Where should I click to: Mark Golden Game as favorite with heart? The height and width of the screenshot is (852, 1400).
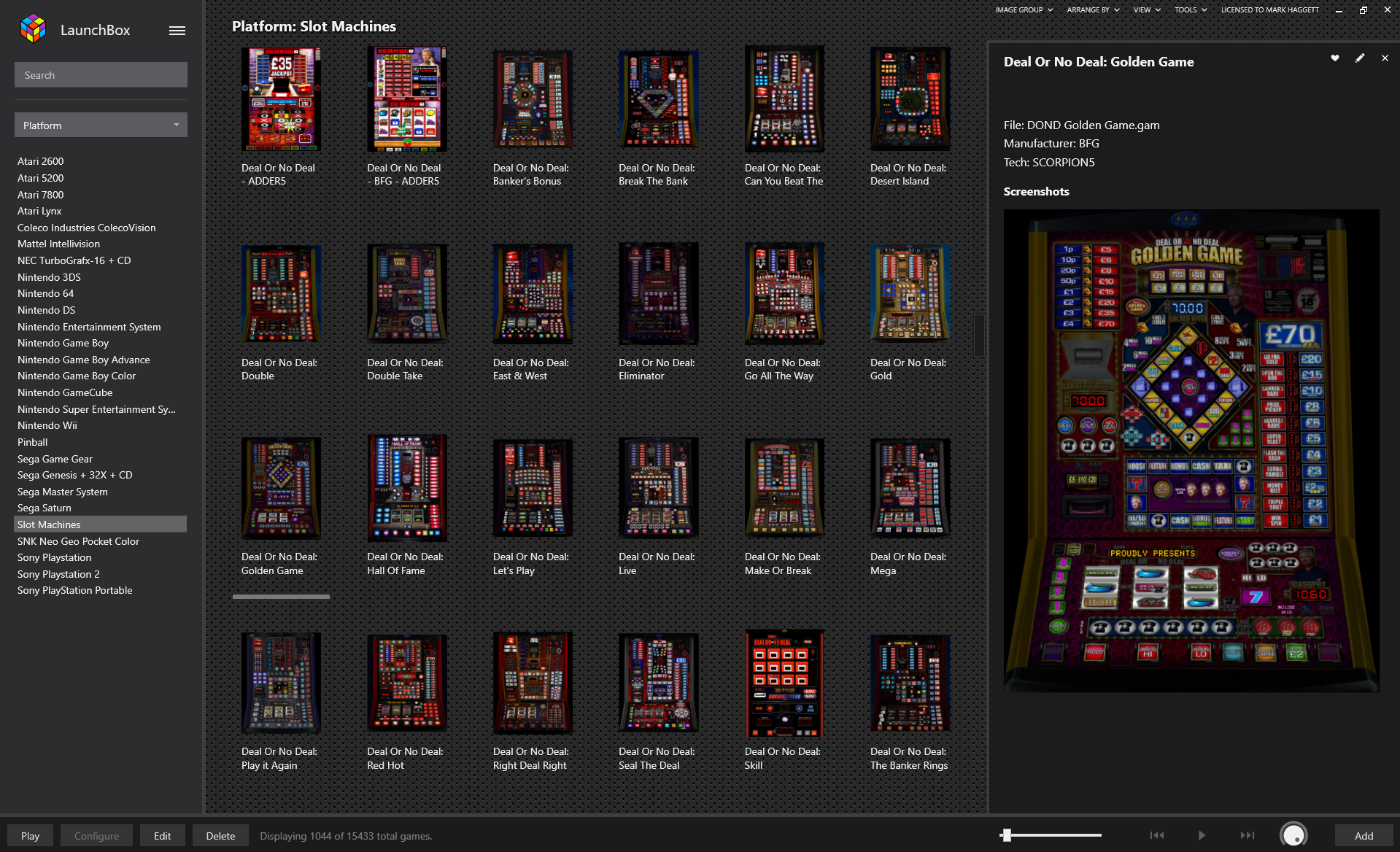(1335, 58)
